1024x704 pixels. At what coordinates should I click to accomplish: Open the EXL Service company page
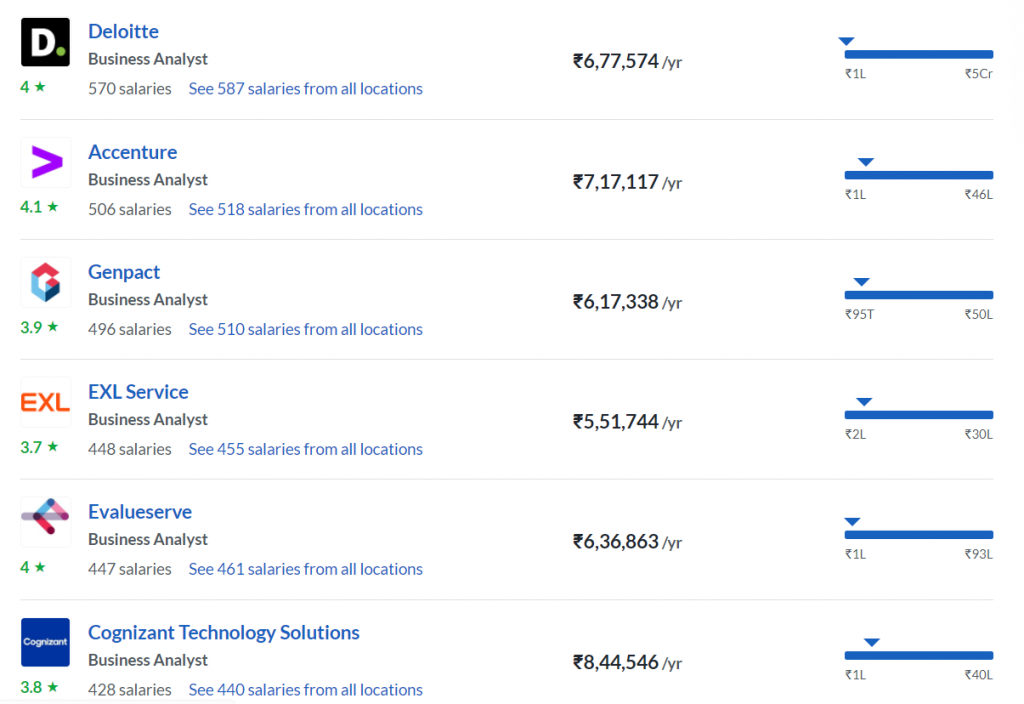pyautogui.click(x=138, y=392)
